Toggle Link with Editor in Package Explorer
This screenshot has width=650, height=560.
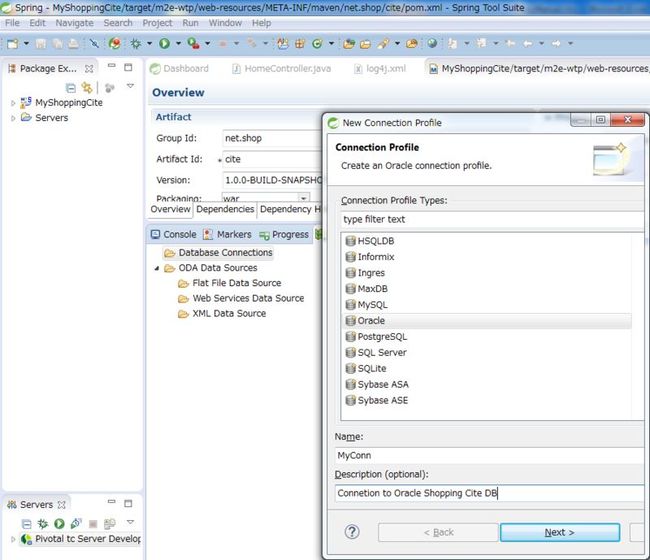[87, 87]
